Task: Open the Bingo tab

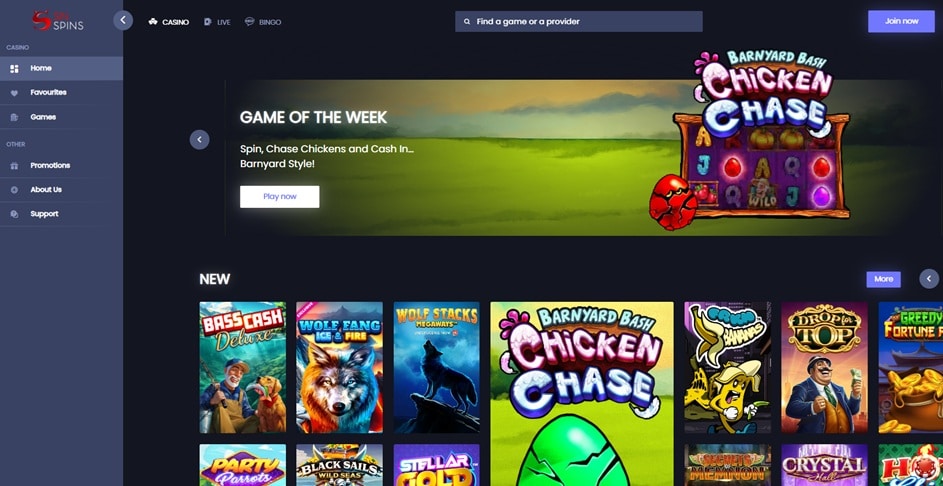Action: [263, 22]
